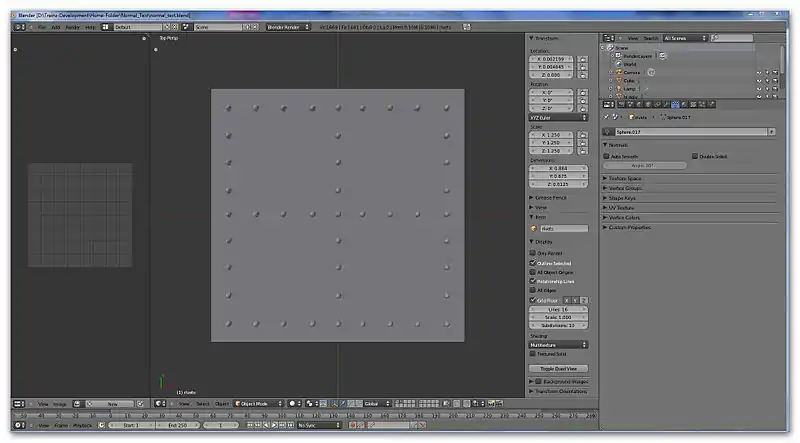Open the File menu
Viewport: 800px width, 443px height.
(x=41, y=27)
